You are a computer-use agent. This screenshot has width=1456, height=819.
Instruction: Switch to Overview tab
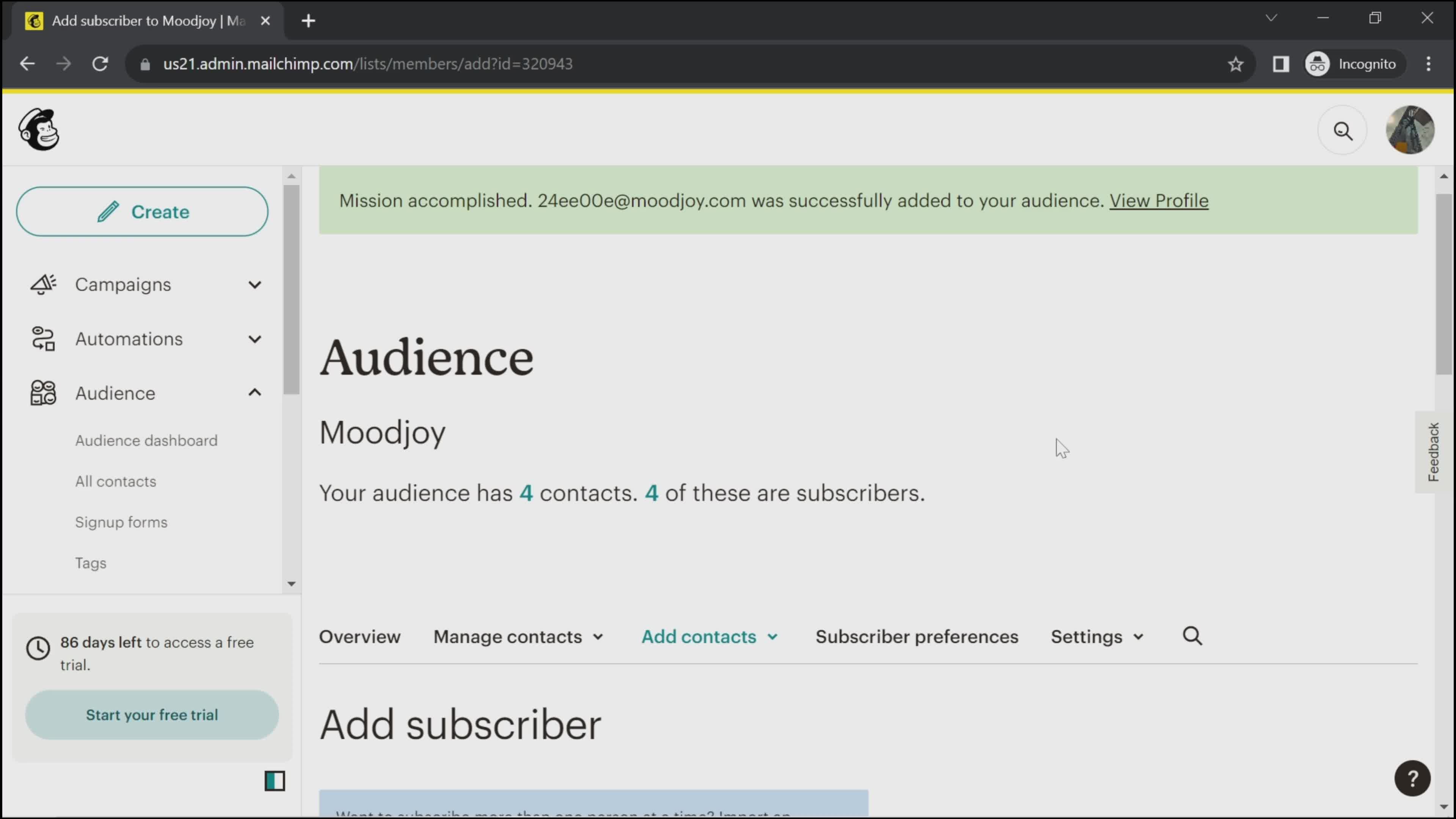coord(359,637)
